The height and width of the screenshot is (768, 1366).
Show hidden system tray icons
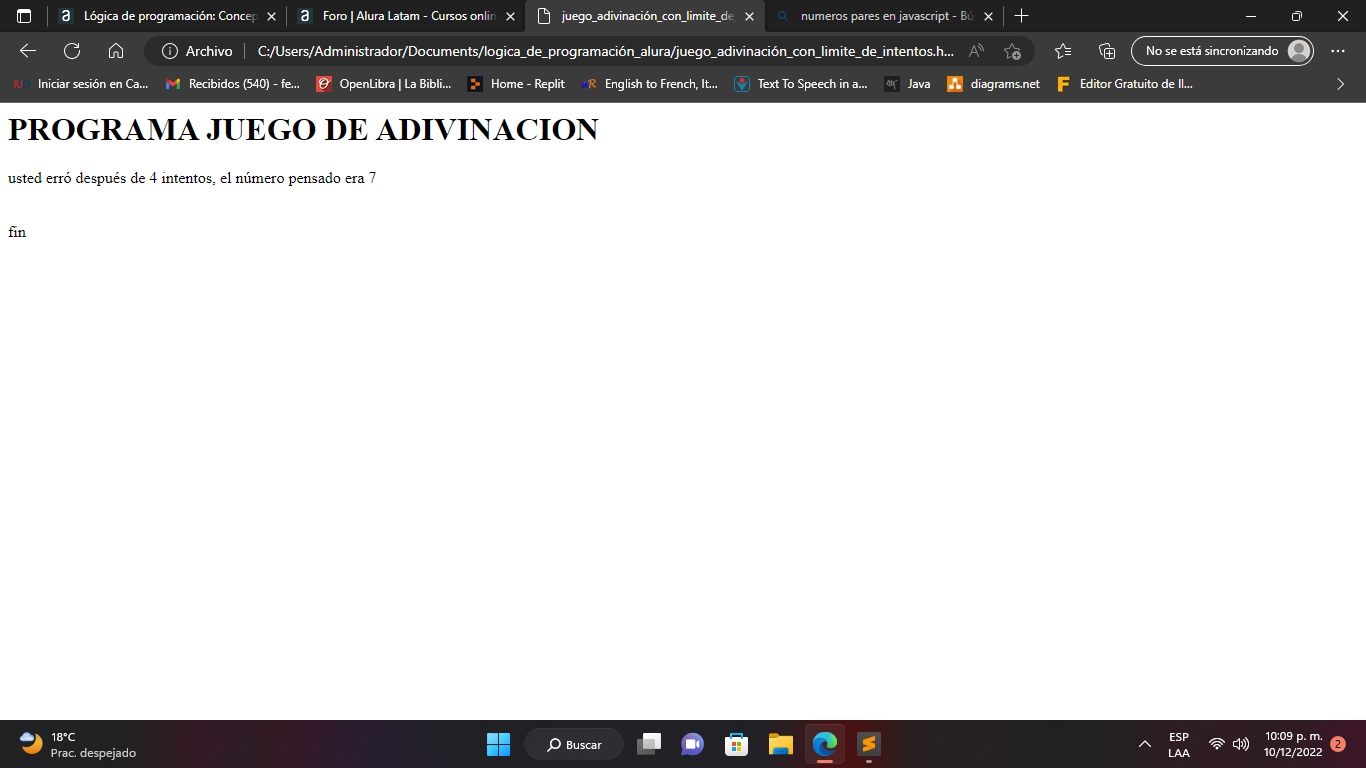(x=1145, y=744)
